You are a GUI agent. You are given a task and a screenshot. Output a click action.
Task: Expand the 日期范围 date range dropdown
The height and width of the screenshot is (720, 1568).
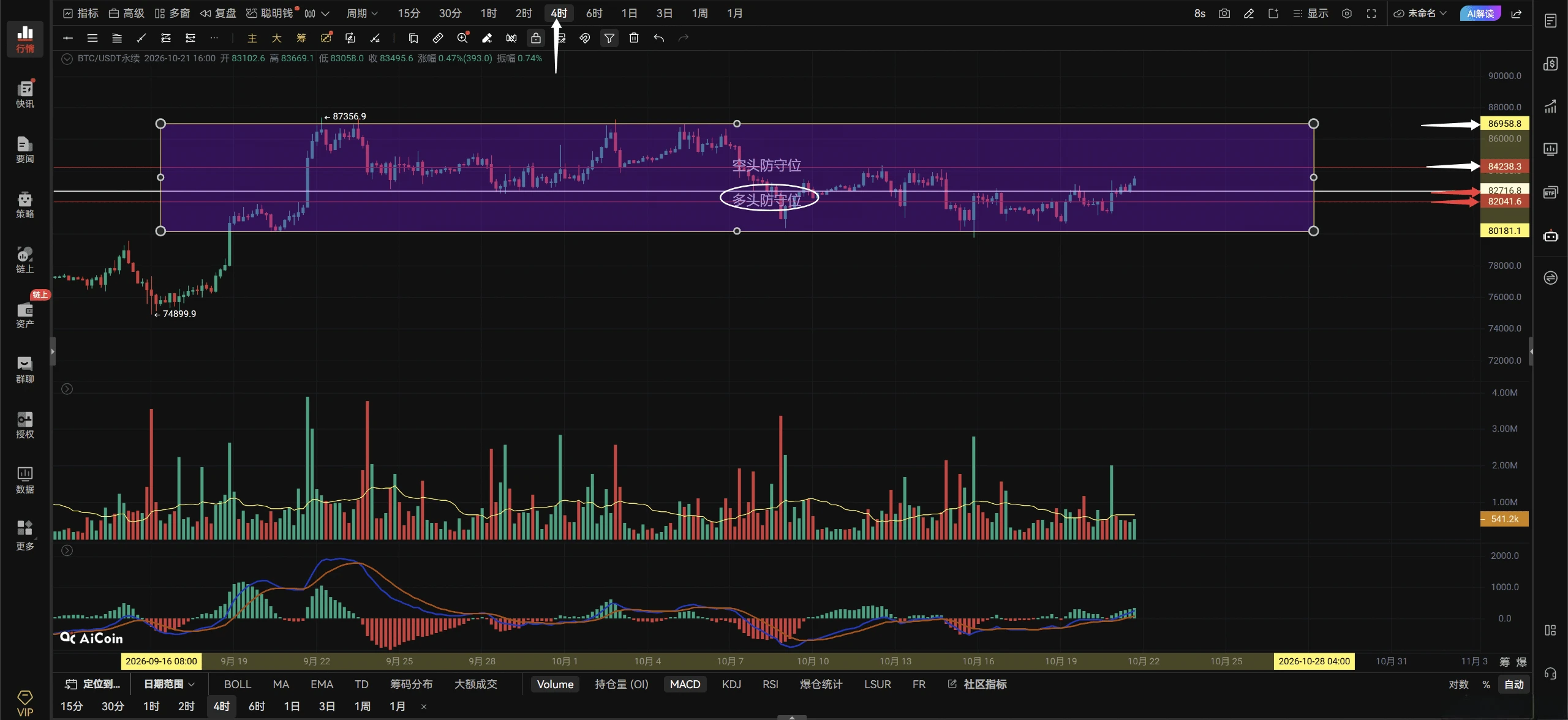[169, 684]
